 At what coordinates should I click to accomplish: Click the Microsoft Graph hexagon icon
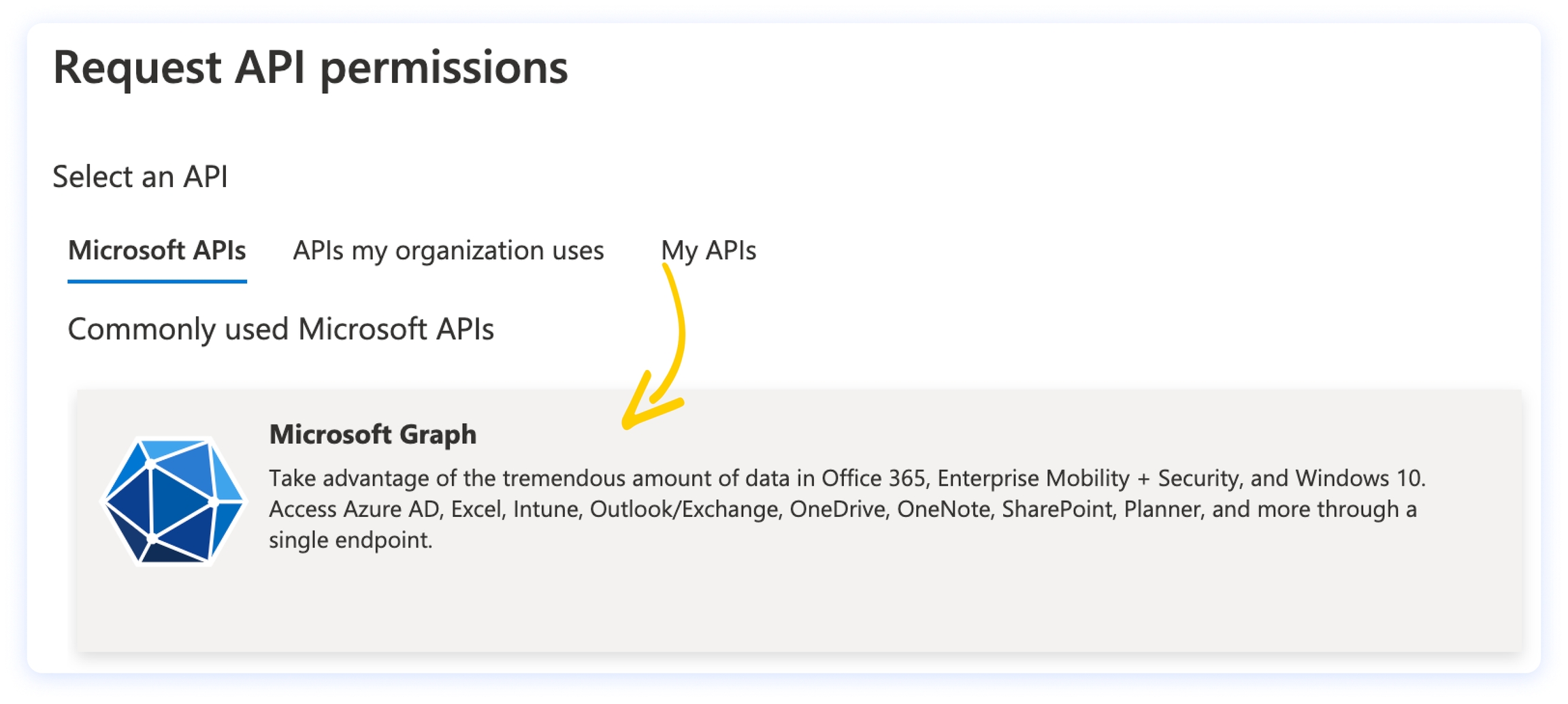(x=174, y=501)
